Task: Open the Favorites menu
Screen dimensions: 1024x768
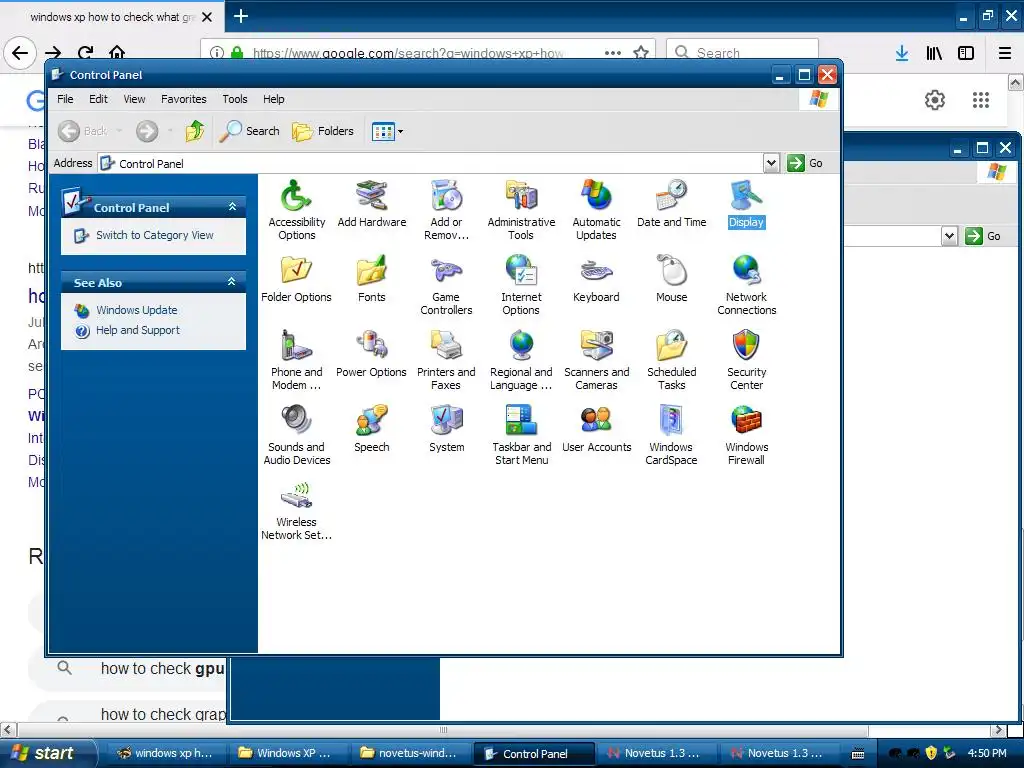Action: 184,99
